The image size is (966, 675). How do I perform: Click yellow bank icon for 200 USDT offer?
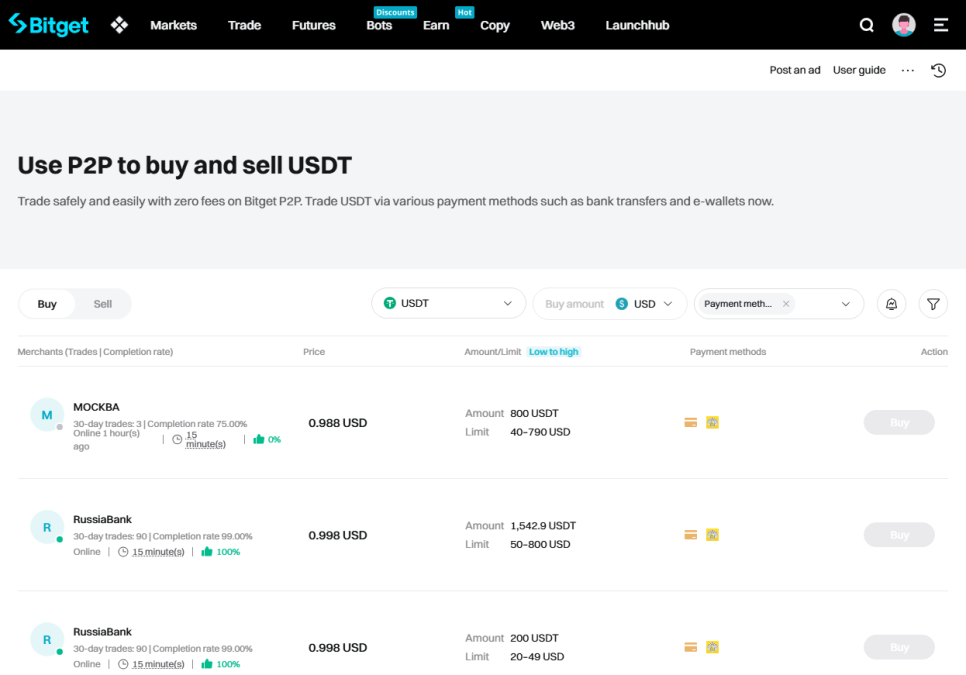[712, 647]
